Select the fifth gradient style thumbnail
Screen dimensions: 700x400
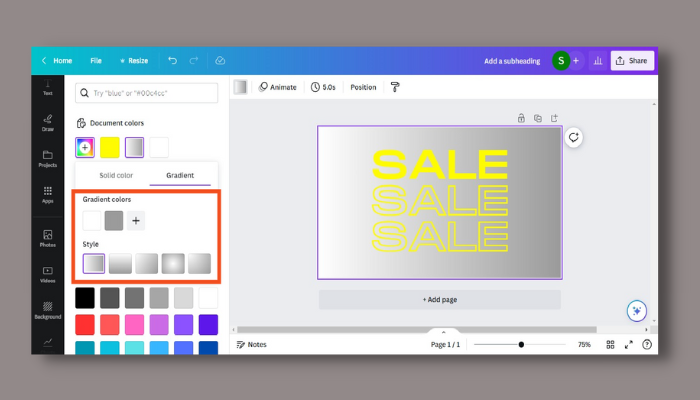(x=199, y=263)
